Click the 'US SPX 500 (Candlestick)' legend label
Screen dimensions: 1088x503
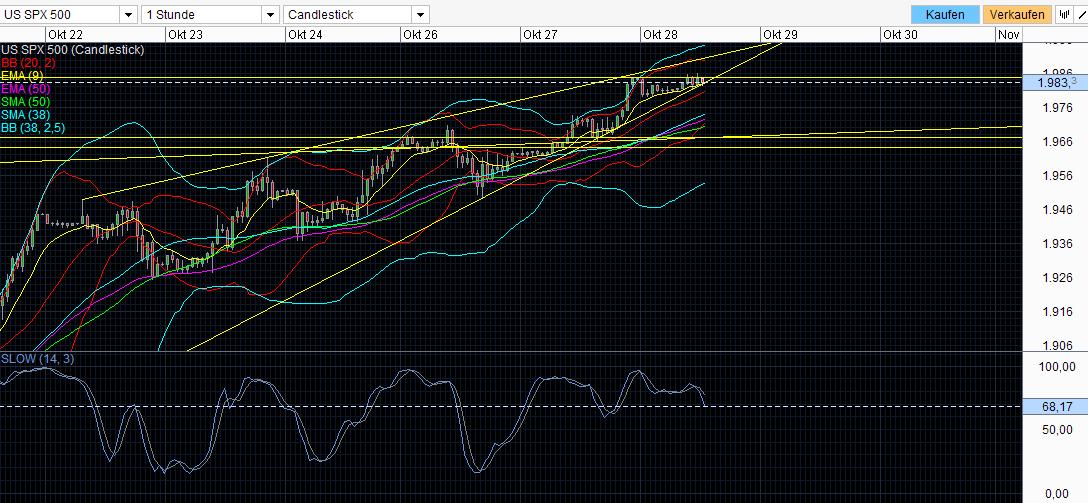(x=73, y=50)
